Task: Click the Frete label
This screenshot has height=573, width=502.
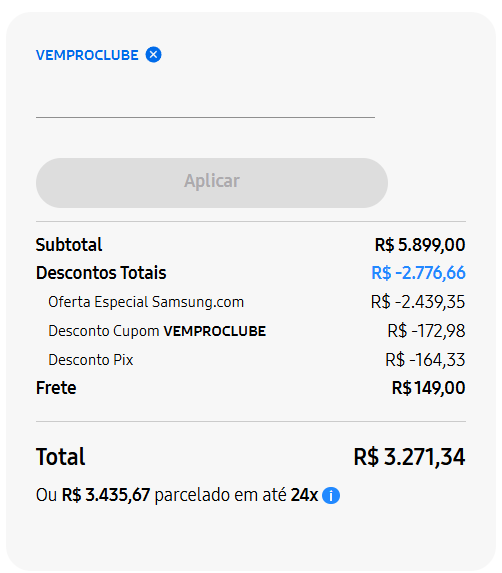Action: pyautogui.click(x=56, y=388)
